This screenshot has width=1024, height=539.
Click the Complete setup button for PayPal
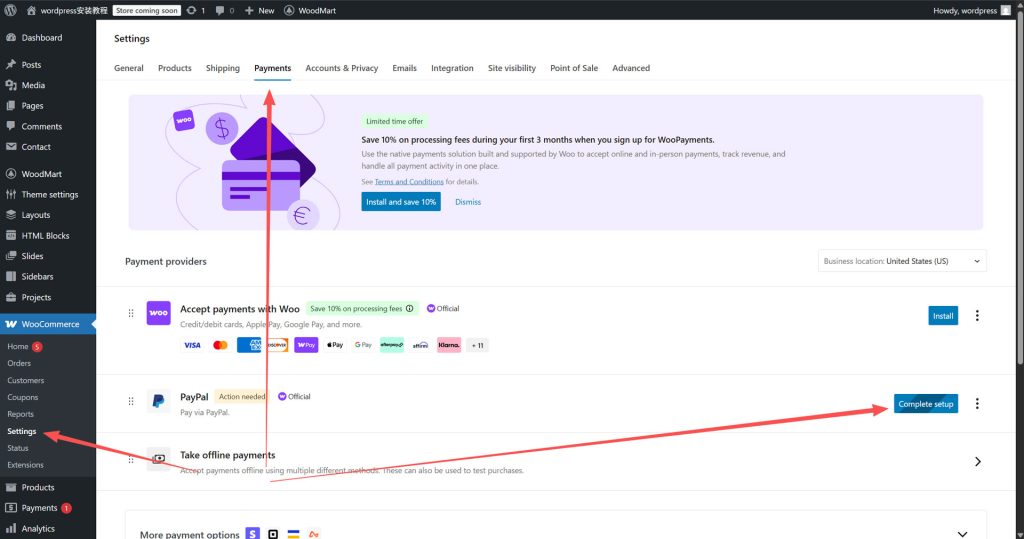point(926,404)
